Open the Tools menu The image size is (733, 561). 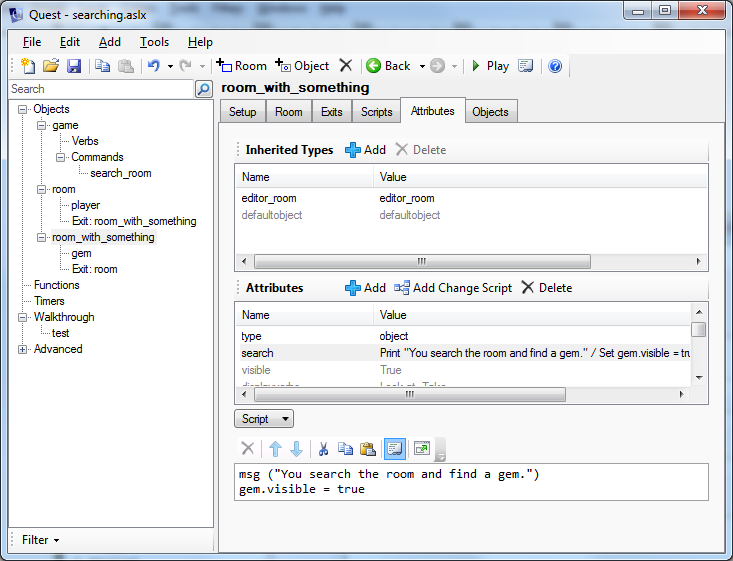pyautogui.click(x=154, y=42)
